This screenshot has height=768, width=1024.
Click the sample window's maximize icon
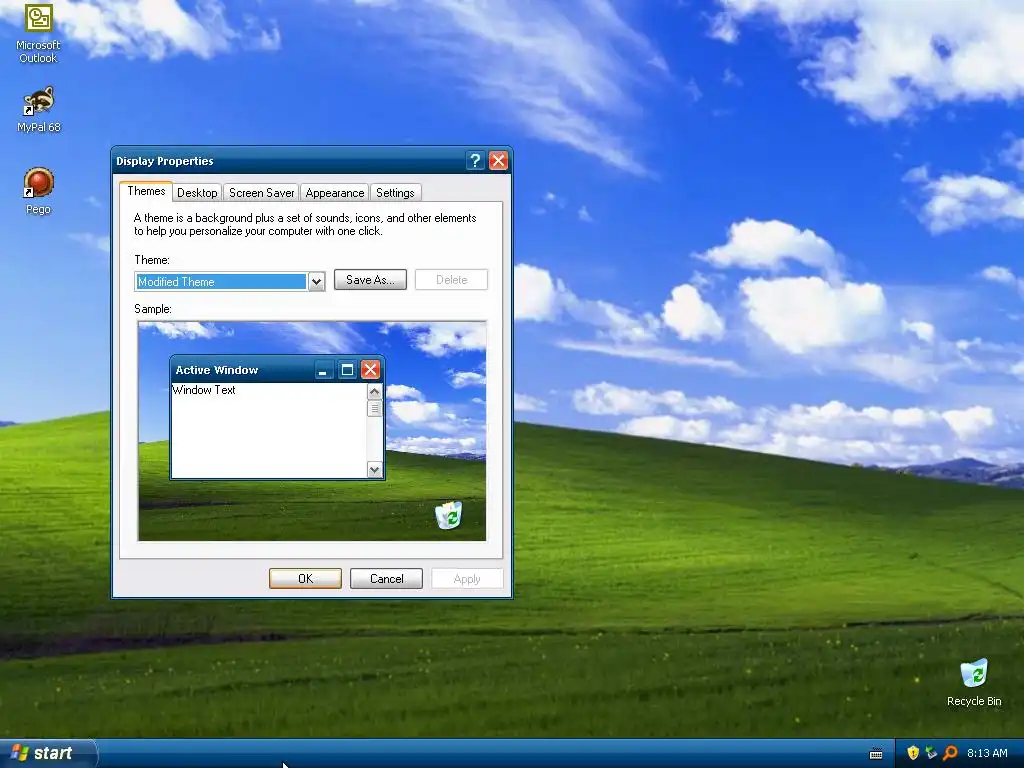(x=347, y=370)
